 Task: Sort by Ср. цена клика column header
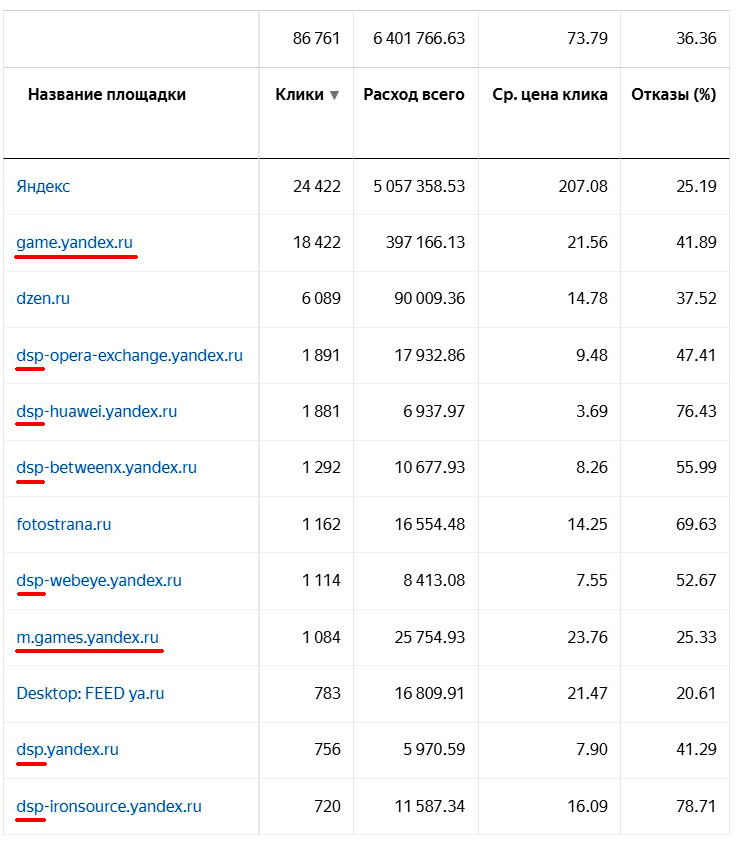[x=550, y=95]
